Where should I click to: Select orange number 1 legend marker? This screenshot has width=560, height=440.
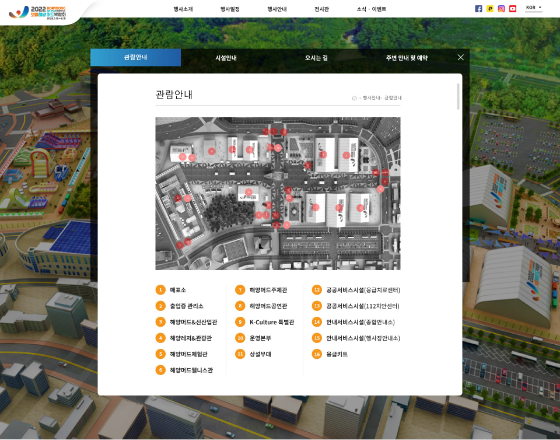(x=160, y=290)
